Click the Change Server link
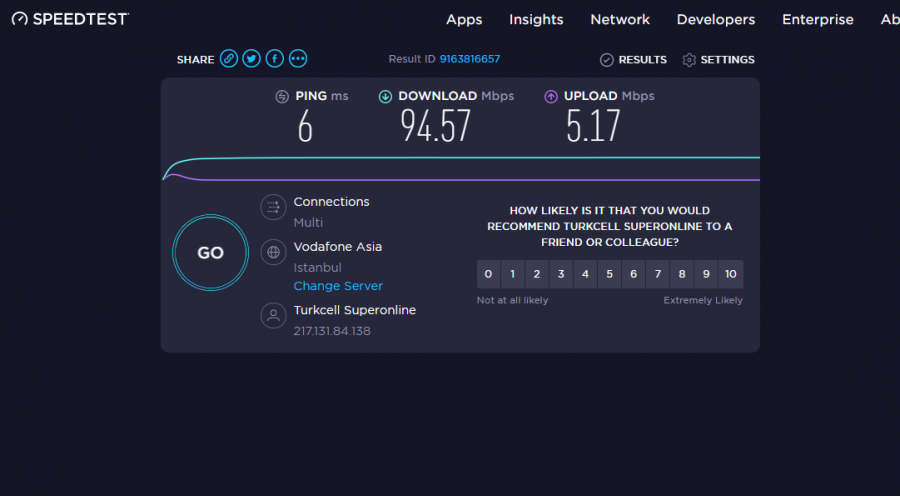Image resolution: width=900 pixels, height=496 pixels. 338,286
